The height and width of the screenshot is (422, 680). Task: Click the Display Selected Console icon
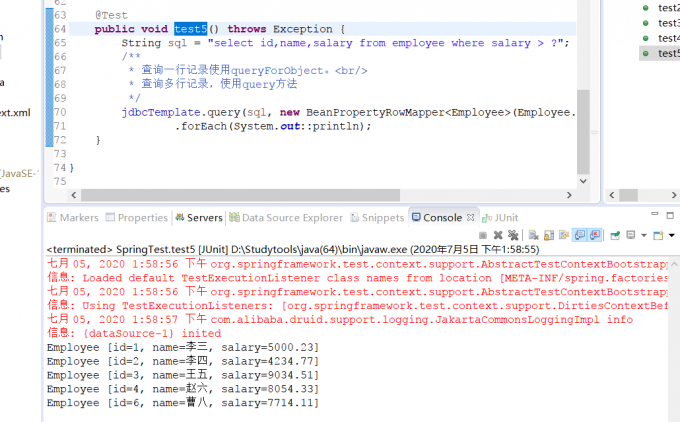631,235
